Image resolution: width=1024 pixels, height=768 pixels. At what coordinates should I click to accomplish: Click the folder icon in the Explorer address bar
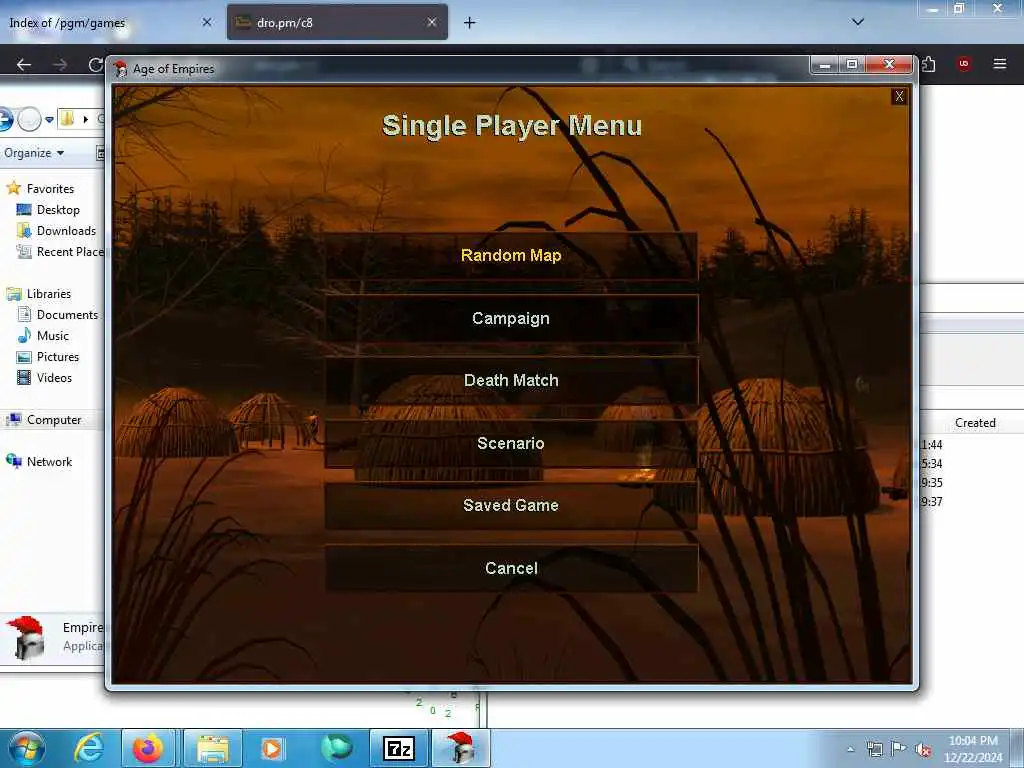coord(67,119)
